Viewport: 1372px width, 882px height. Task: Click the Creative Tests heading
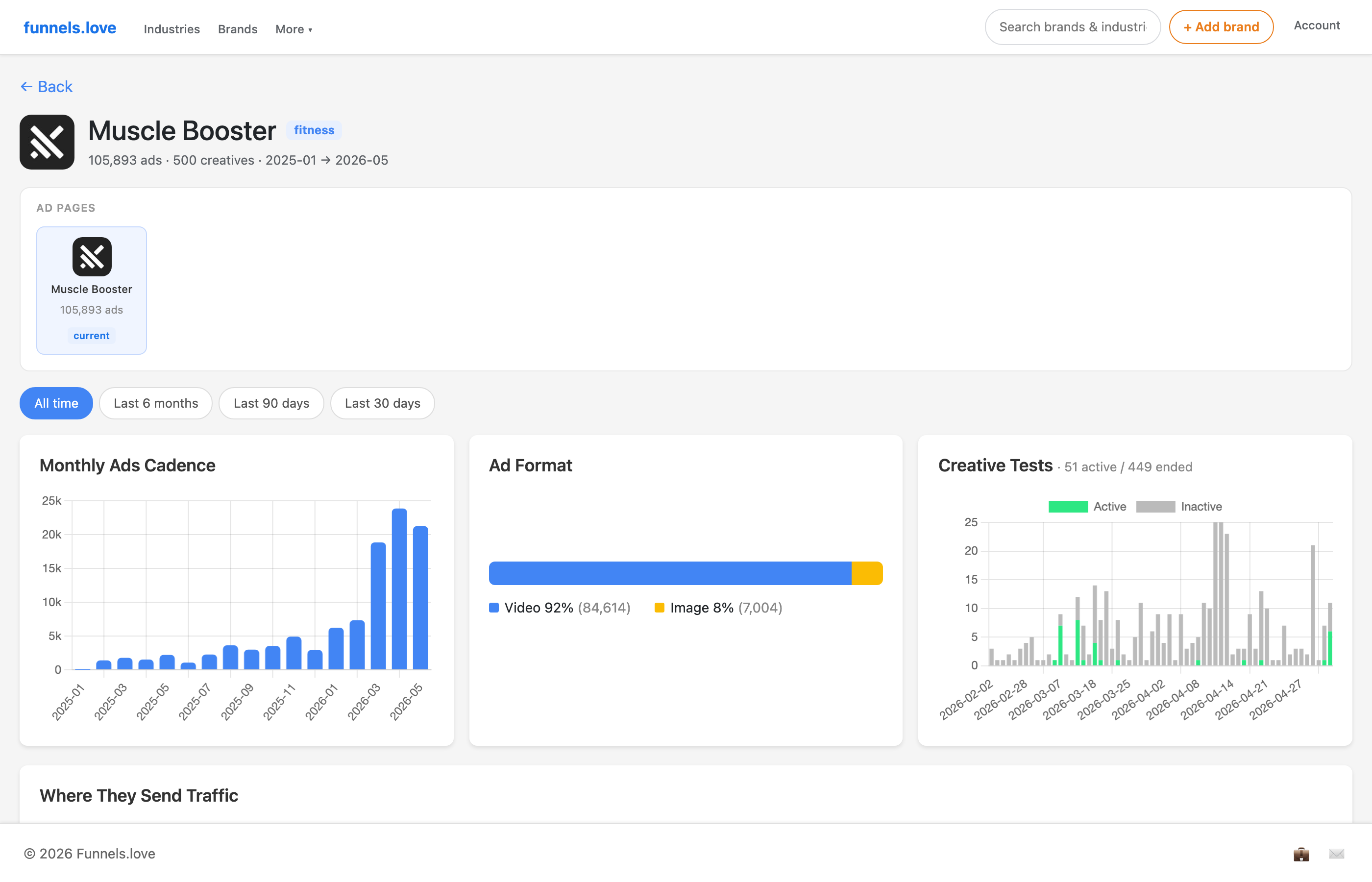pyautogui.click(x=995, y=465)
